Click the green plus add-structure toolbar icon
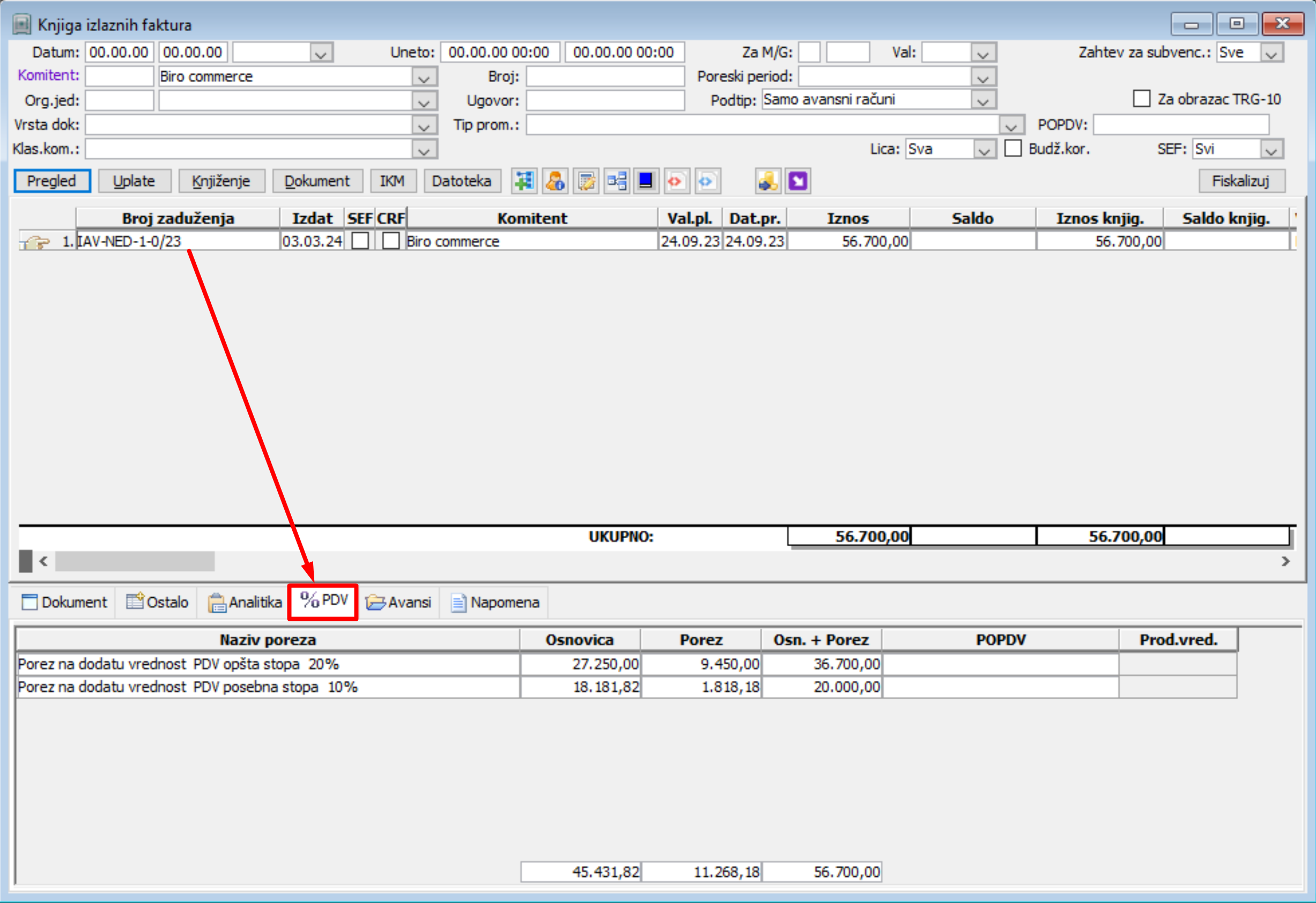 [x=524, y=181]
